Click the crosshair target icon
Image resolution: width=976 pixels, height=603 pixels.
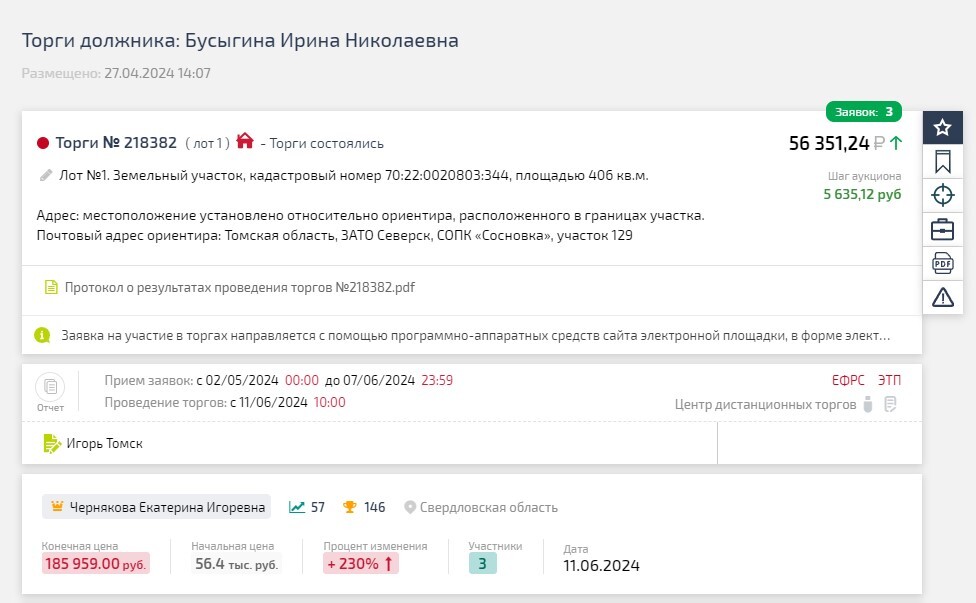942,195
